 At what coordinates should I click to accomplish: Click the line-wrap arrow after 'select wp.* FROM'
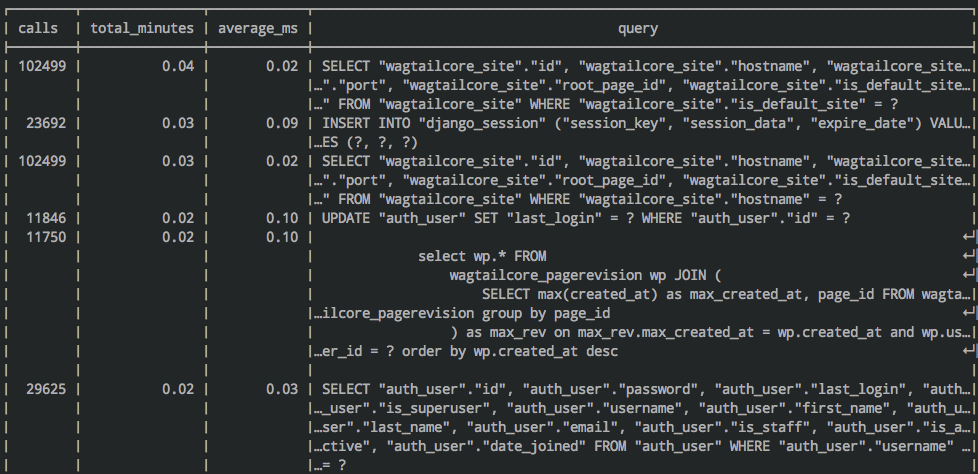click(x=966, y=256)
